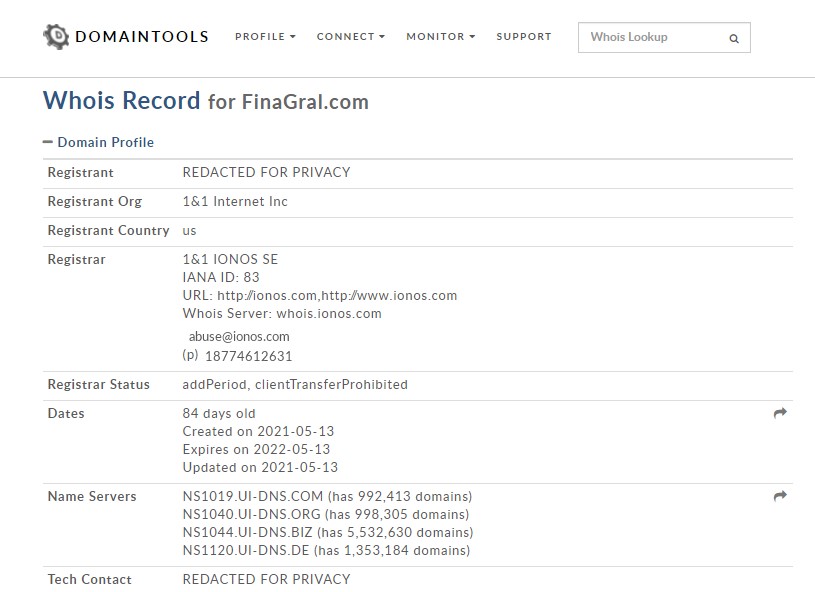The height and width of the screenshot is (592, 815).
Task: Select the SUPPORT menu item
Action: [523, 36]
